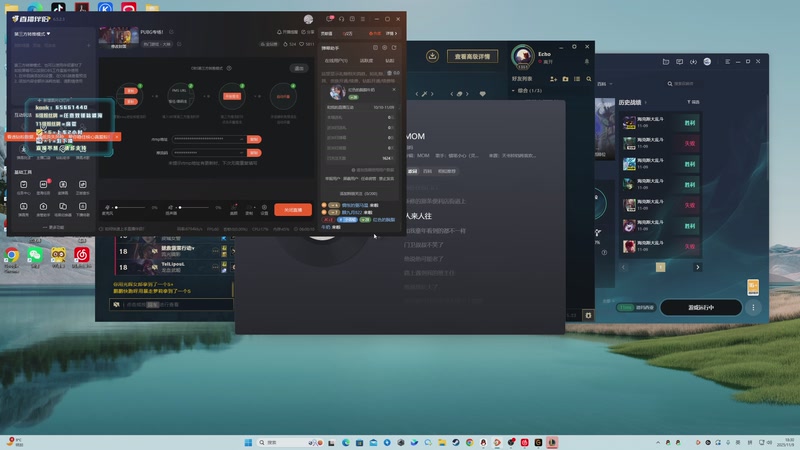Click the chat input box in the game lobby
This screenshot has width=800, height=450.
171,305
